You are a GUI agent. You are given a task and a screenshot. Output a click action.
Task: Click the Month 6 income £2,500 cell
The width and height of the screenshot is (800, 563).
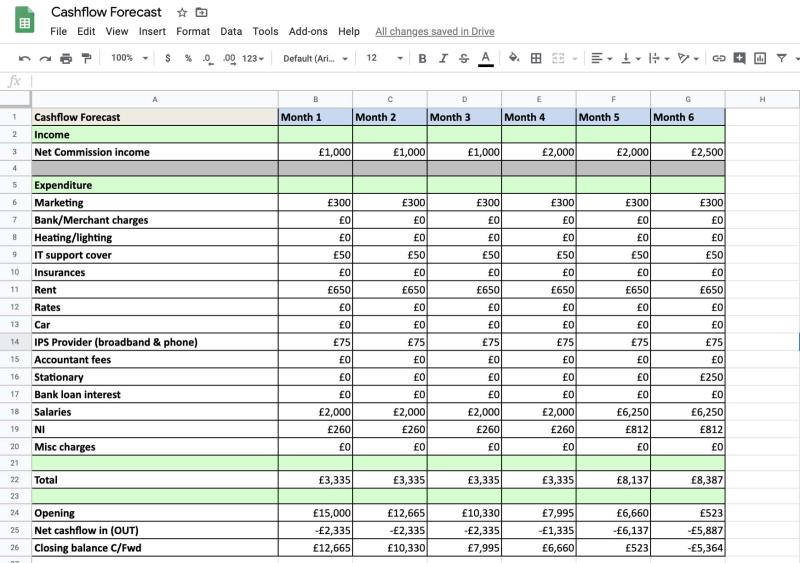tap(688, 152)
